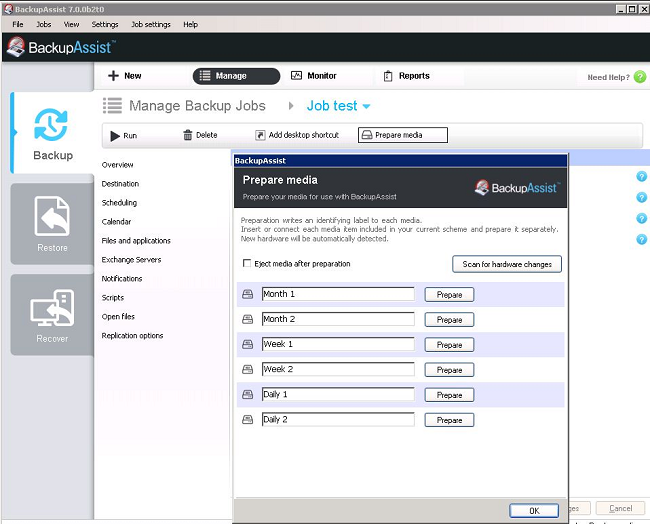Click into the Week 1 label field
Viewport: 650px width, 524px height.
pos(338,344)
